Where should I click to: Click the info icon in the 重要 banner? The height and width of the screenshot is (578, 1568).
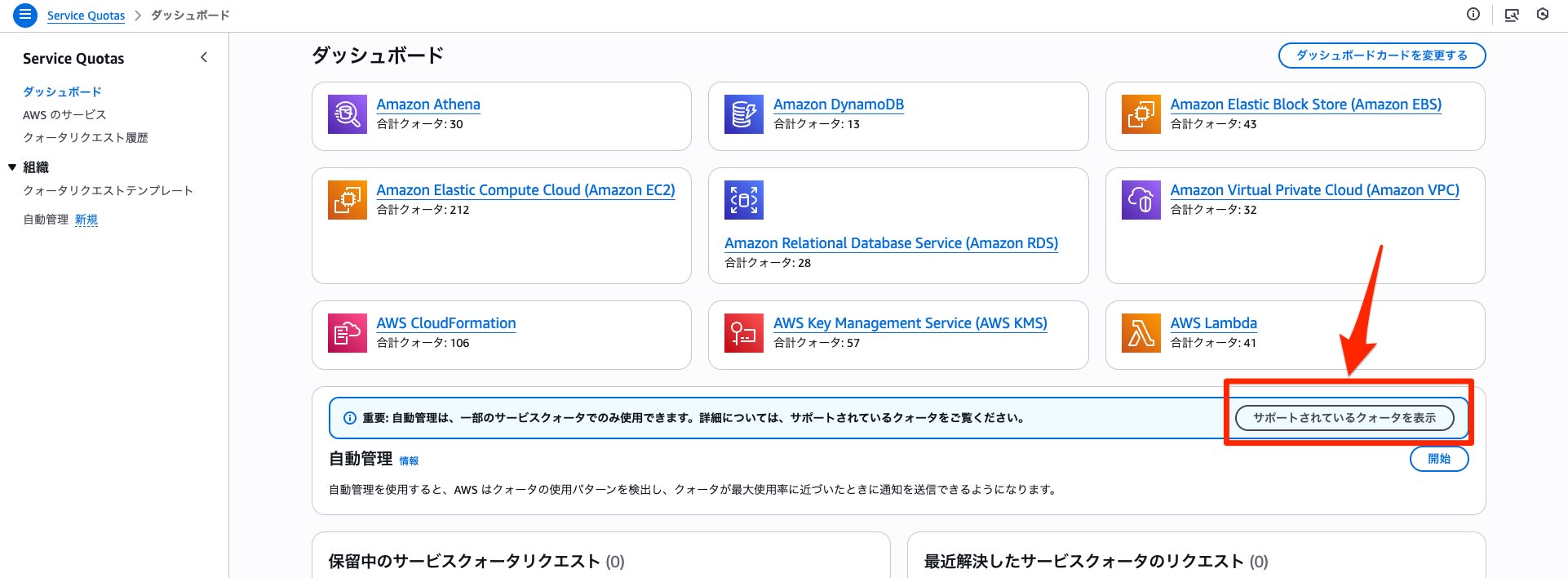[x=350, y=418]
